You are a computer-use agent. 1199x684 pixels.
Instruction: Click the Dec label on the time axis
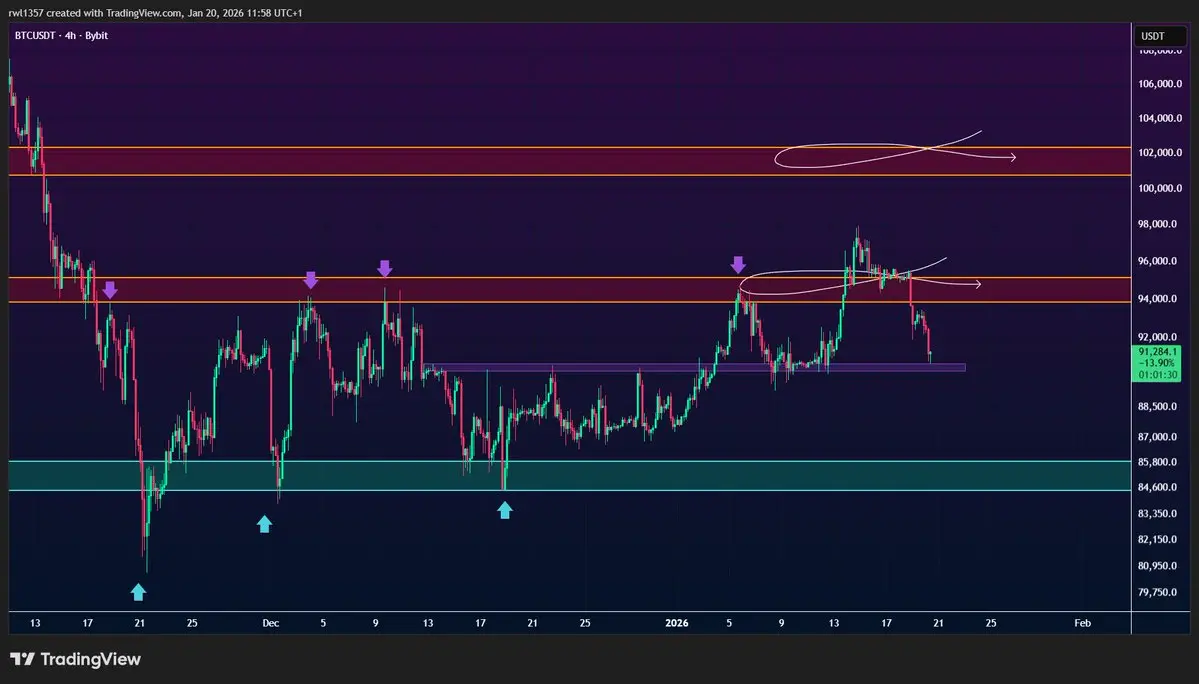pyautogui.click(x=271, y=623)
